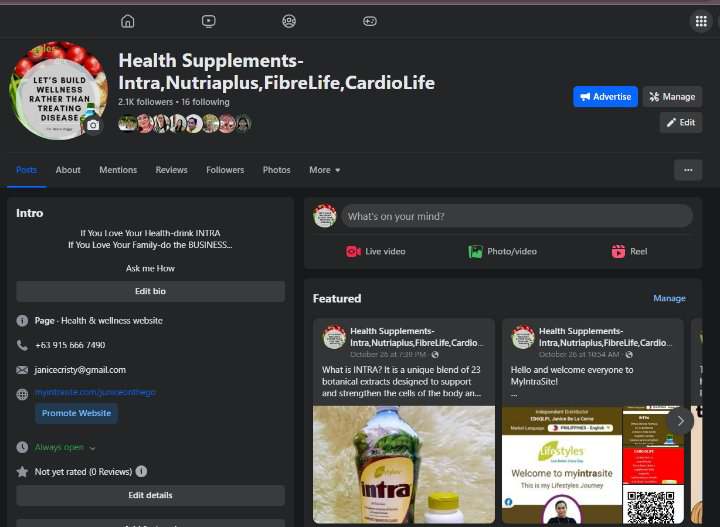Click the star icon beside Not yet rated
The width and height of the screenshot is (720, 527).
click(22, 471)
